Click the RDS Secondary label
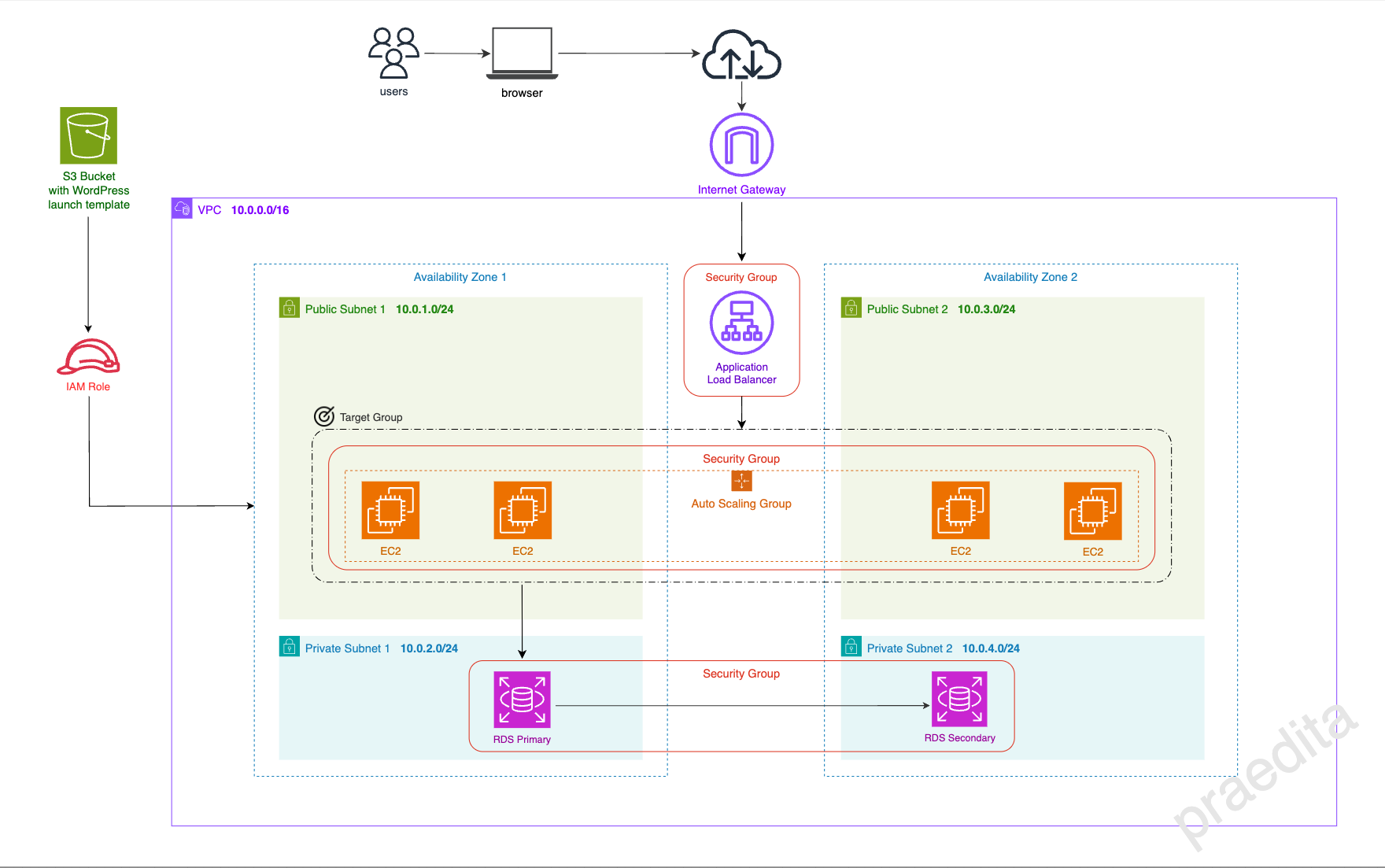The height and width of the screenshot is (868, 1385). click(x=959, y=737)
